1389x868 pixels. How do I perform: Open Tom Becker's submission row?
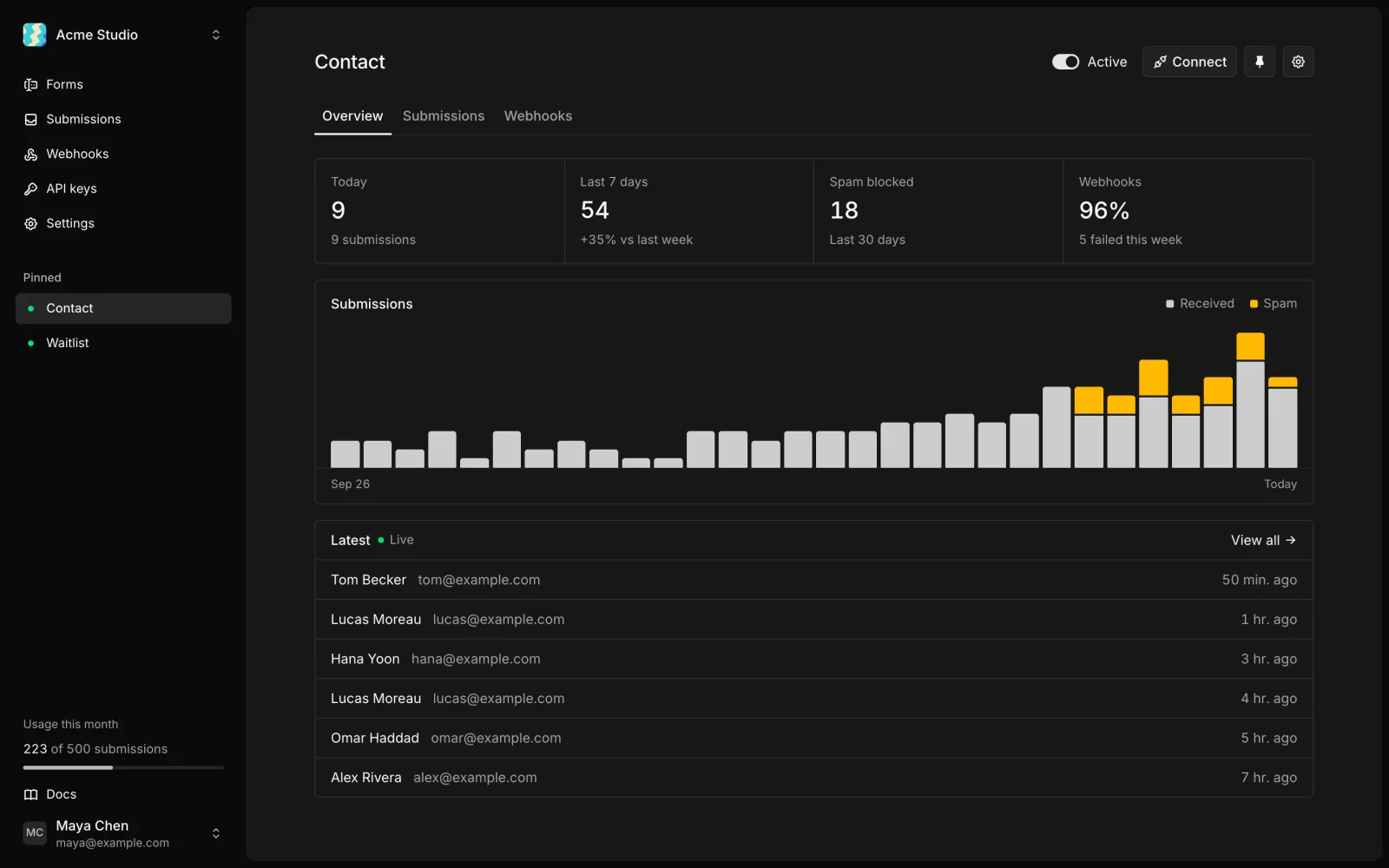tap(813, 580)
